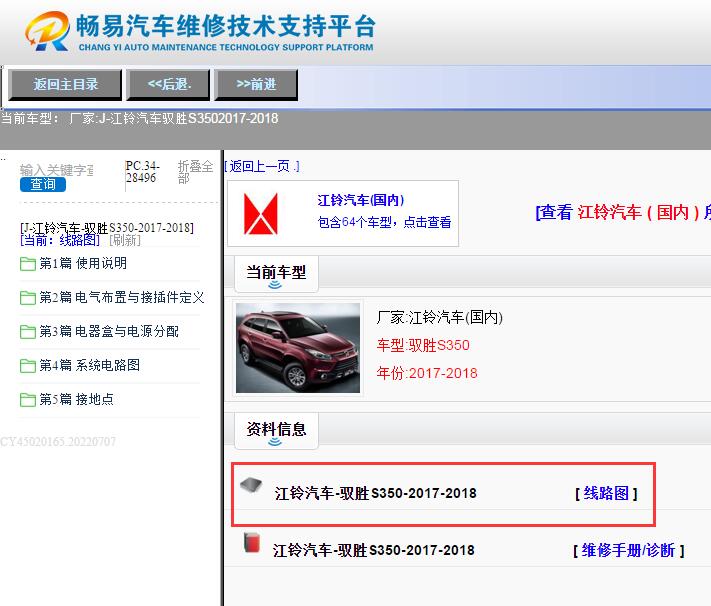
Task: Open folder icon of 第1篇 使用说明
Action: (28, 264)
